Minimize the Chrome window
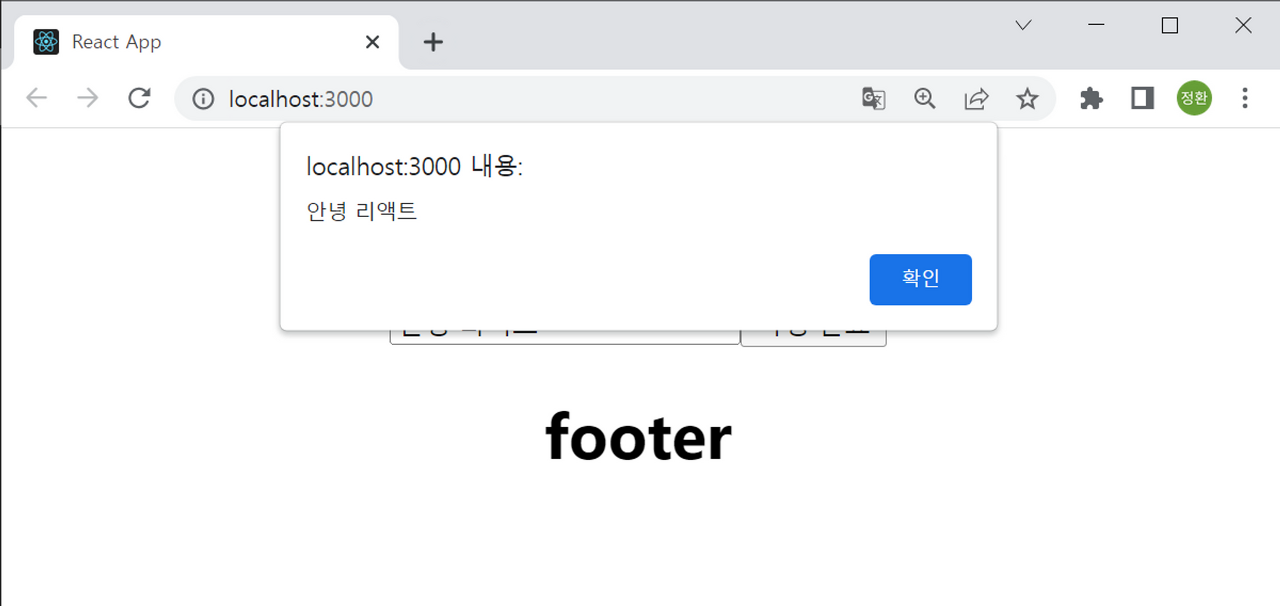 pyautogui.click(x=1096, y=26)
